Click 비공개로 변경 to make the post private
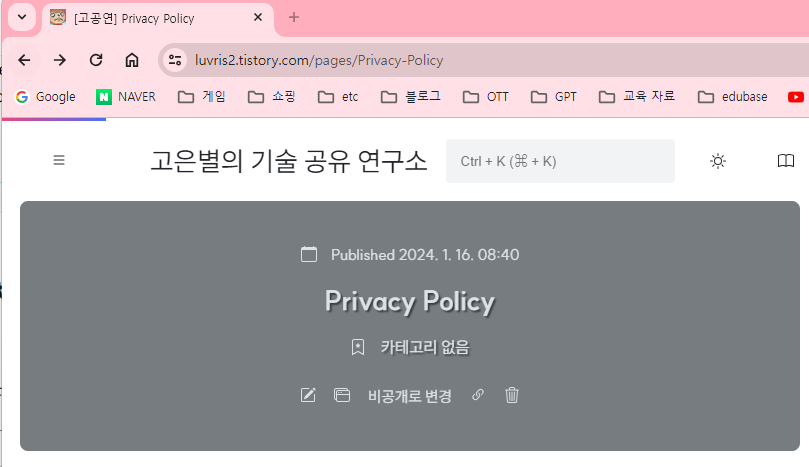This screenshot has width=809, height=467. point(410,396)
